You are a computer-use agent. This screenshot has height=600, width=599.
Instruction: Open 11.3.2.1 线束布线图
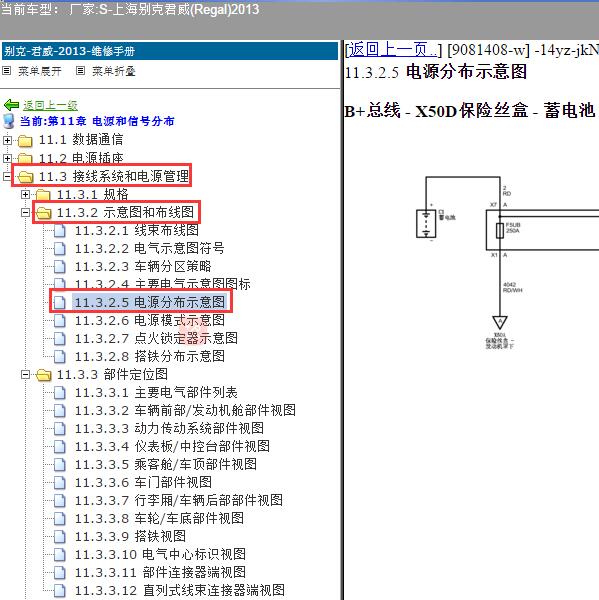(137, 231)
